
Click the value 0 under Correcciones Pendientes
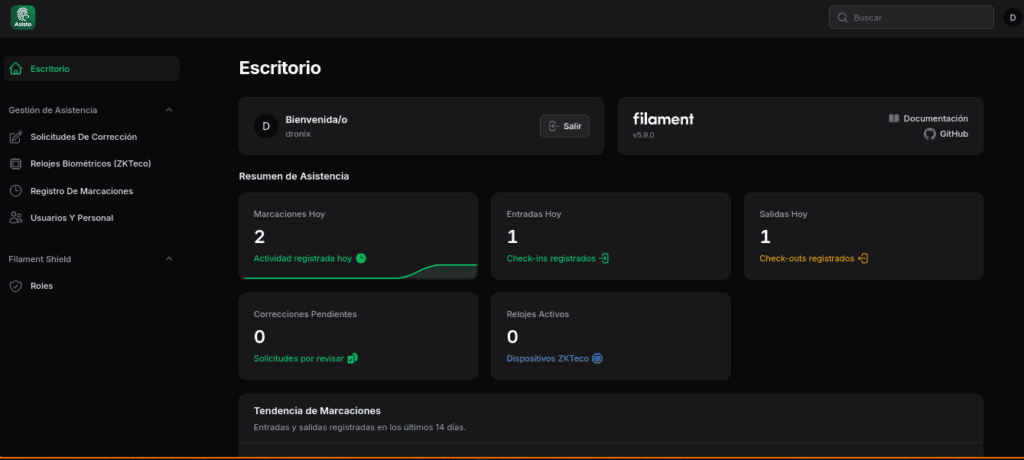click(x=259, y=337)
